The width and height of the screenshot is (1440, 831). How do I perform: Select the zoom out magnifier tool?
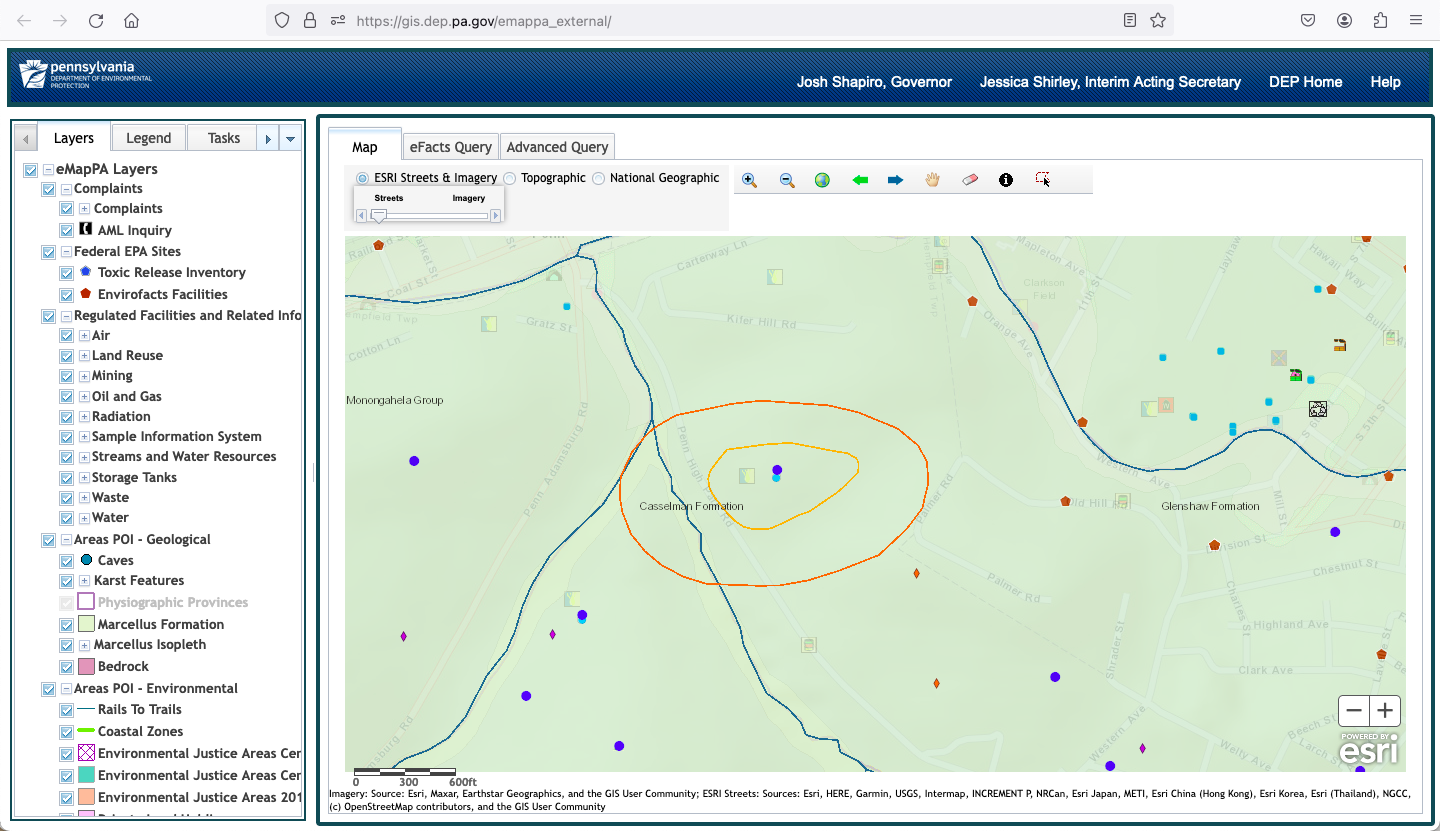787,180
